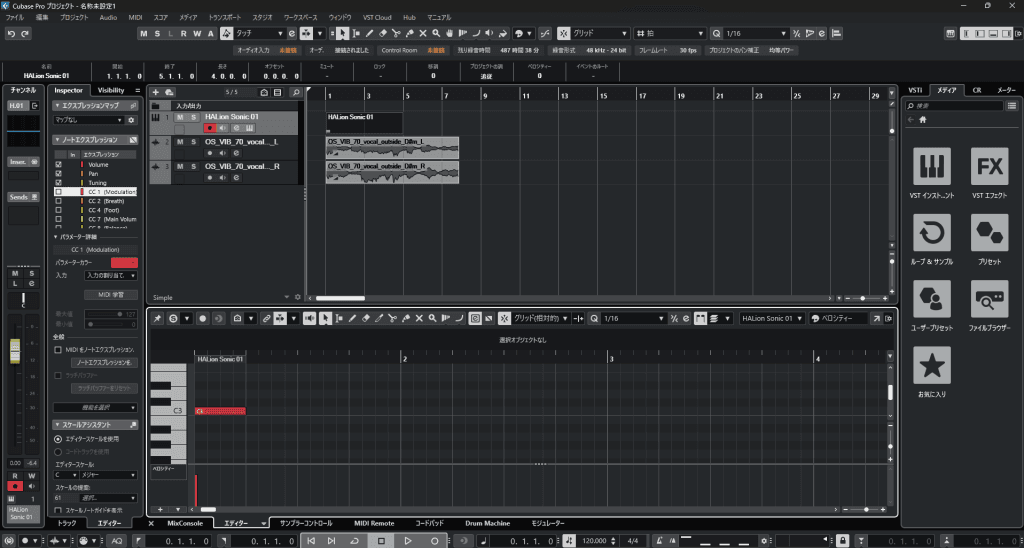Switch to the VSTi tab in the right zone
Image resolution: width=1024 pixels, height=548 pixels.
point(916,91)
